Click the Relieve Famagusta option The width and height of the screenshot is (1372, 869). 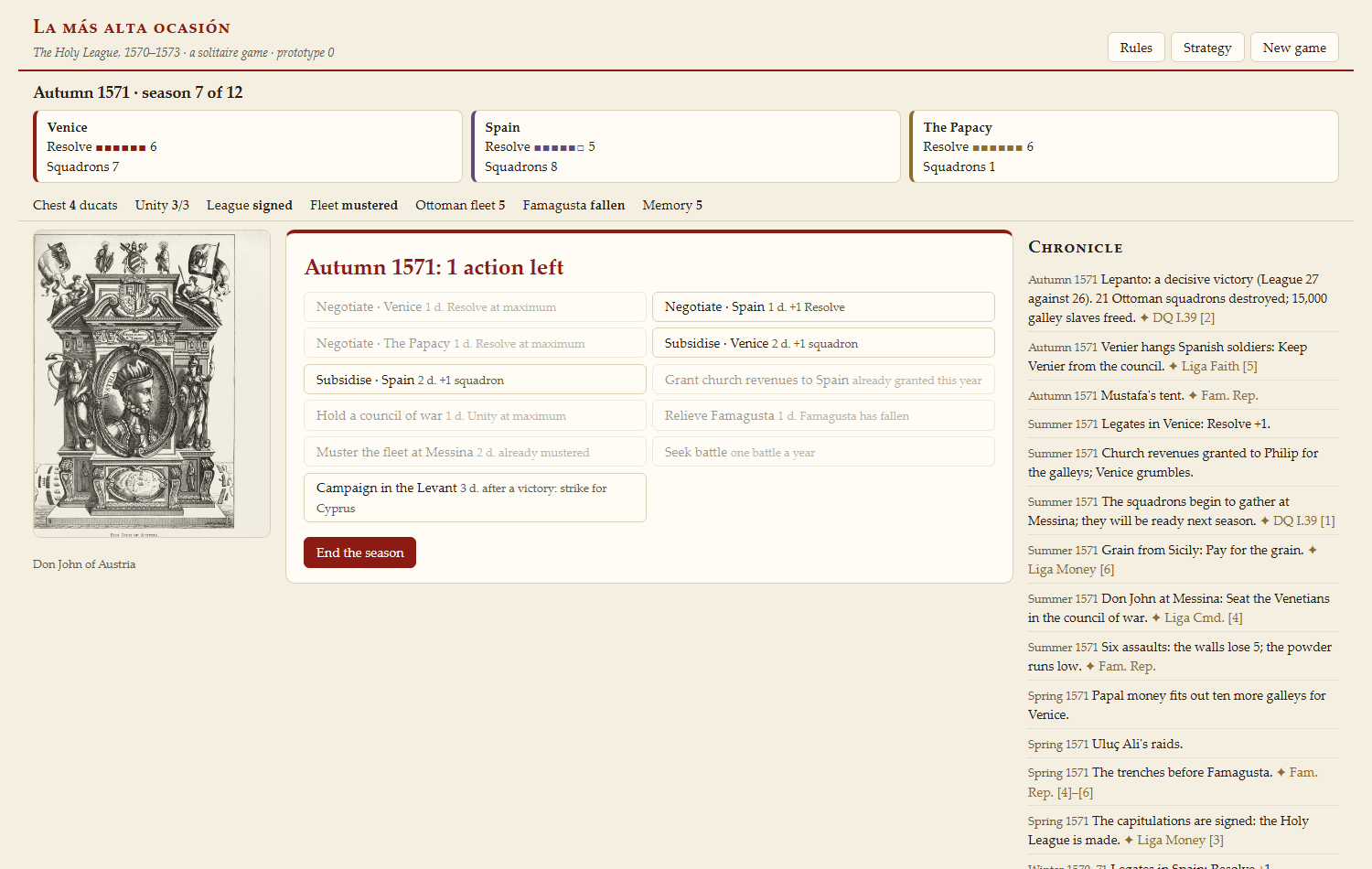coord(823,415)
